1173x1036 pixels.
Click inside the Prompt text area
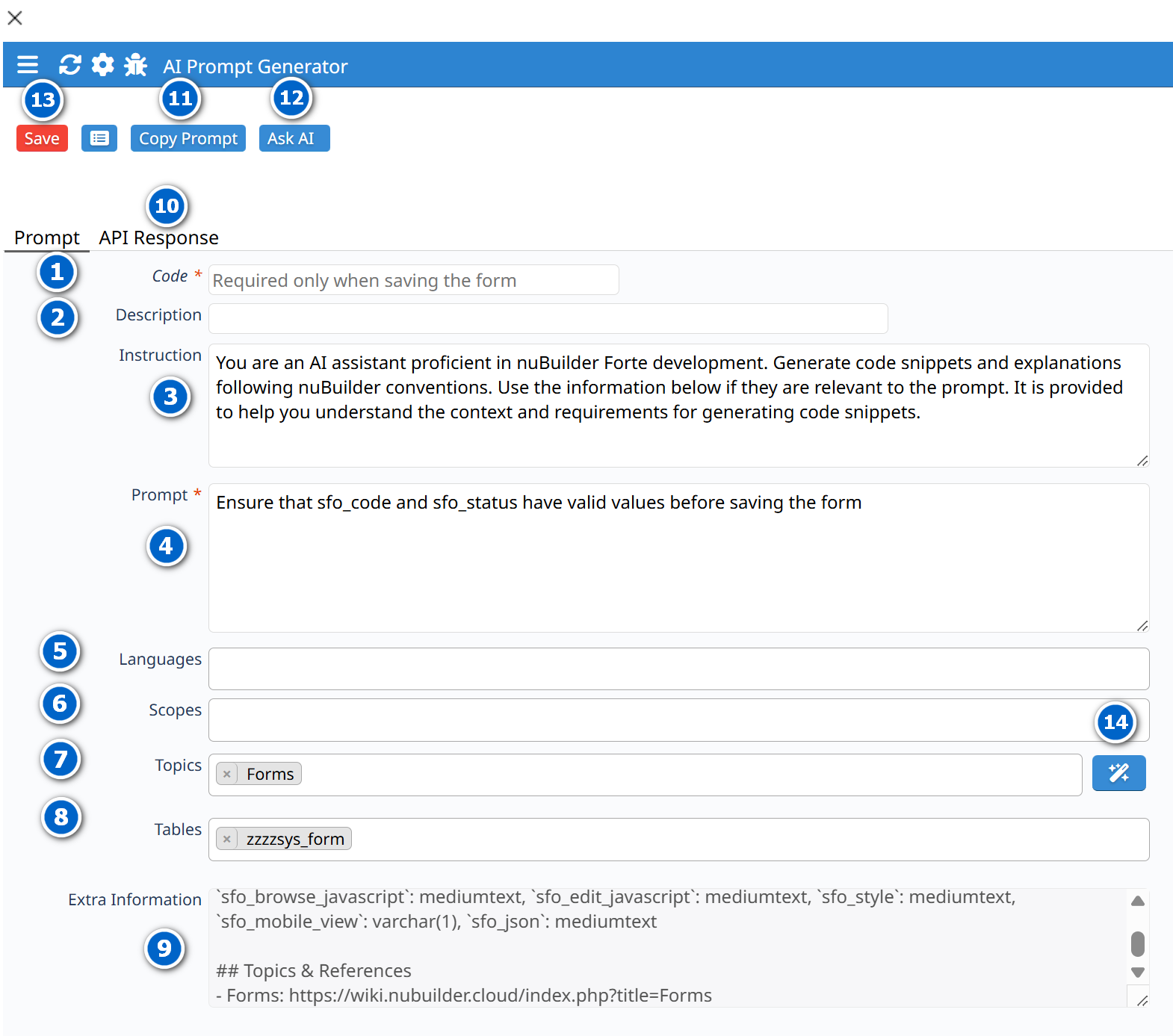click(x=678, y=558)
